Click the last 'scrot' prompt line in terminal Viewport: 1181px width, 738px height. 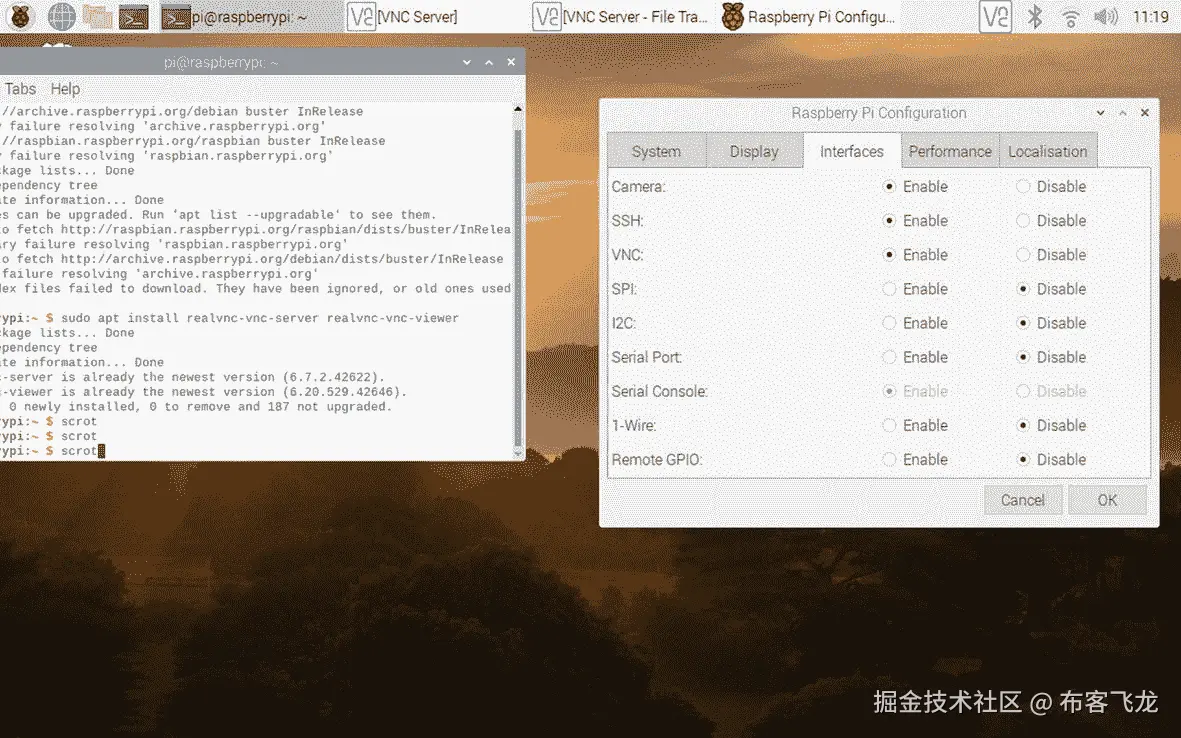point(53,451)
